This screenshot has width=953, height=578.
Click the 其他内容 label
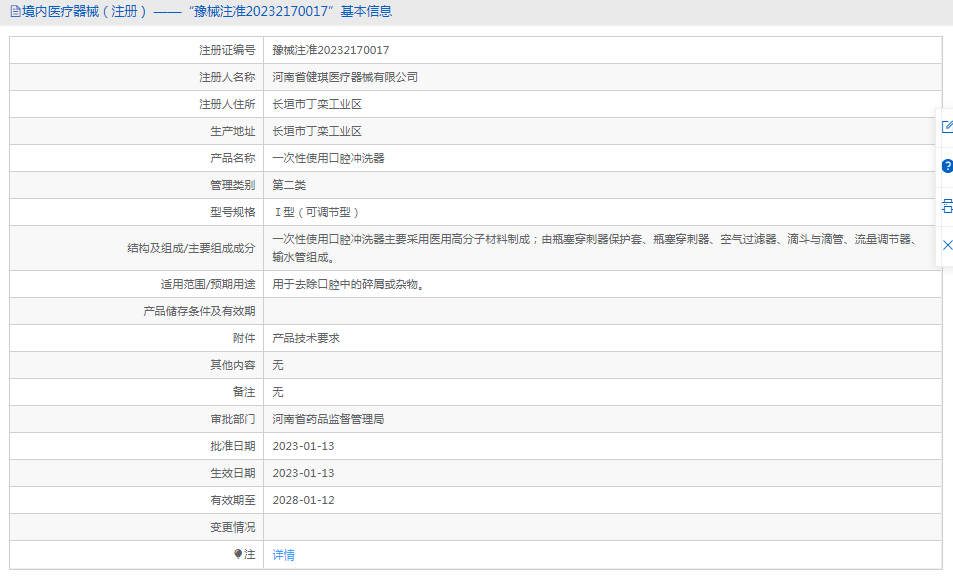point(233,365)
